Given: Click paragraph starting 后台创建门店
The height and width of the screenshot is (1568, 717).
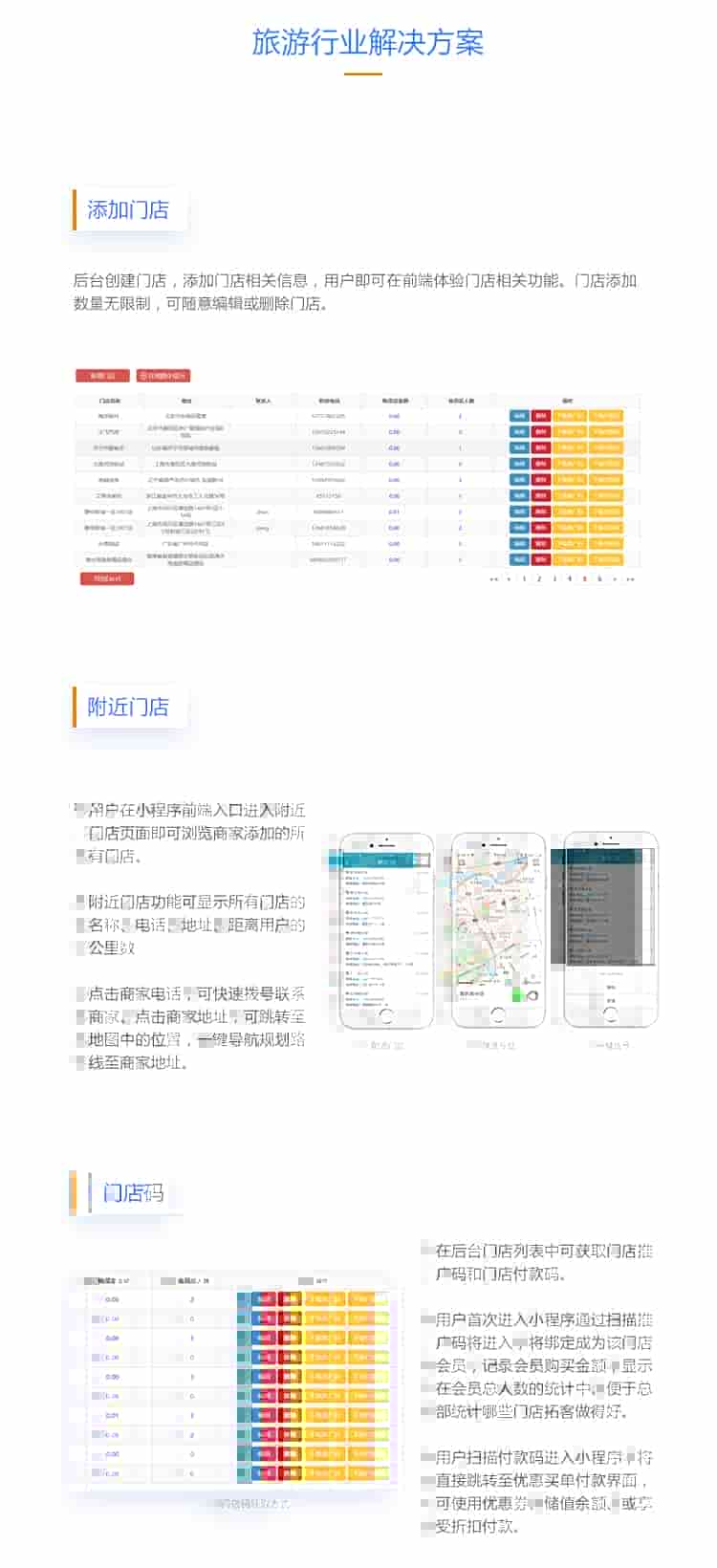Looking at the screenshot, I should (x=355, y=293).
